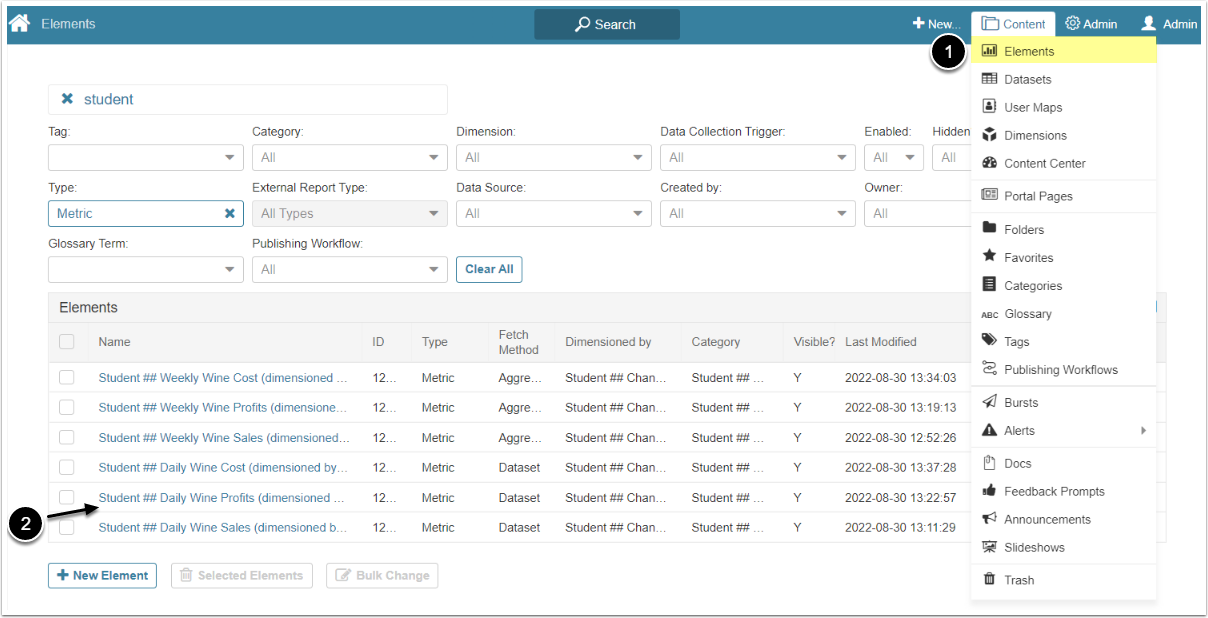
Task: Open Trash from the Content menu
Action: click(x=1018, y=580)
